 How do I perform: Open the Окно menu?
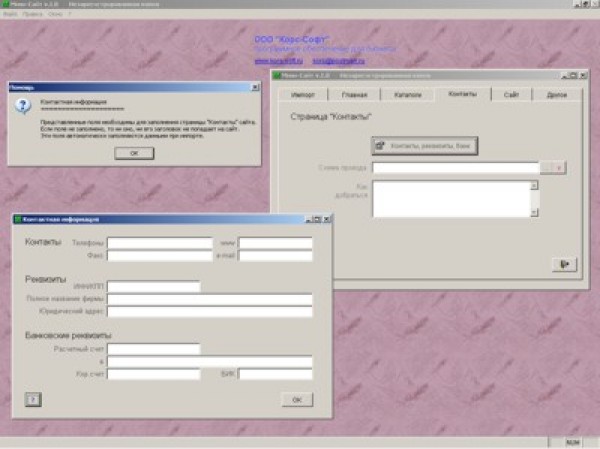[55, 14]
